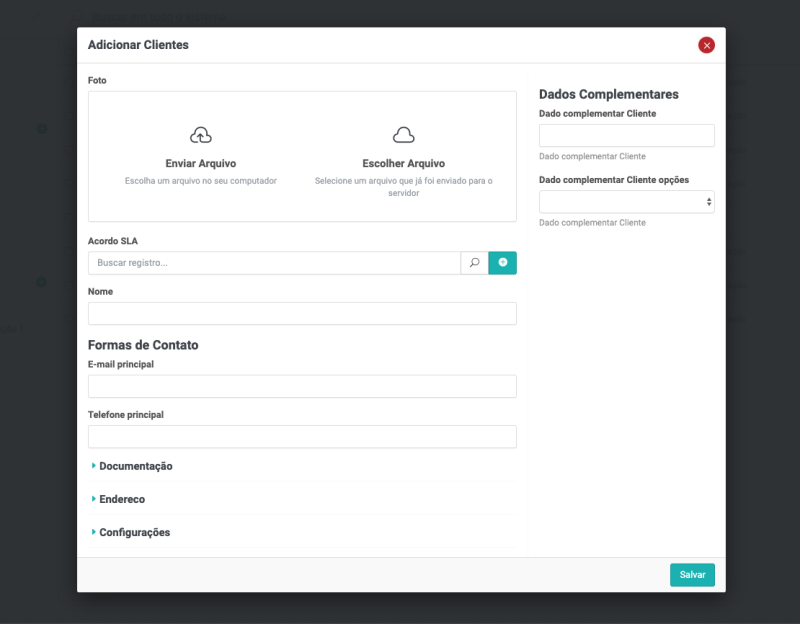Click the Telefone principal input field
The height and width of the screenshot is (624, 800).
pos(302,437)
